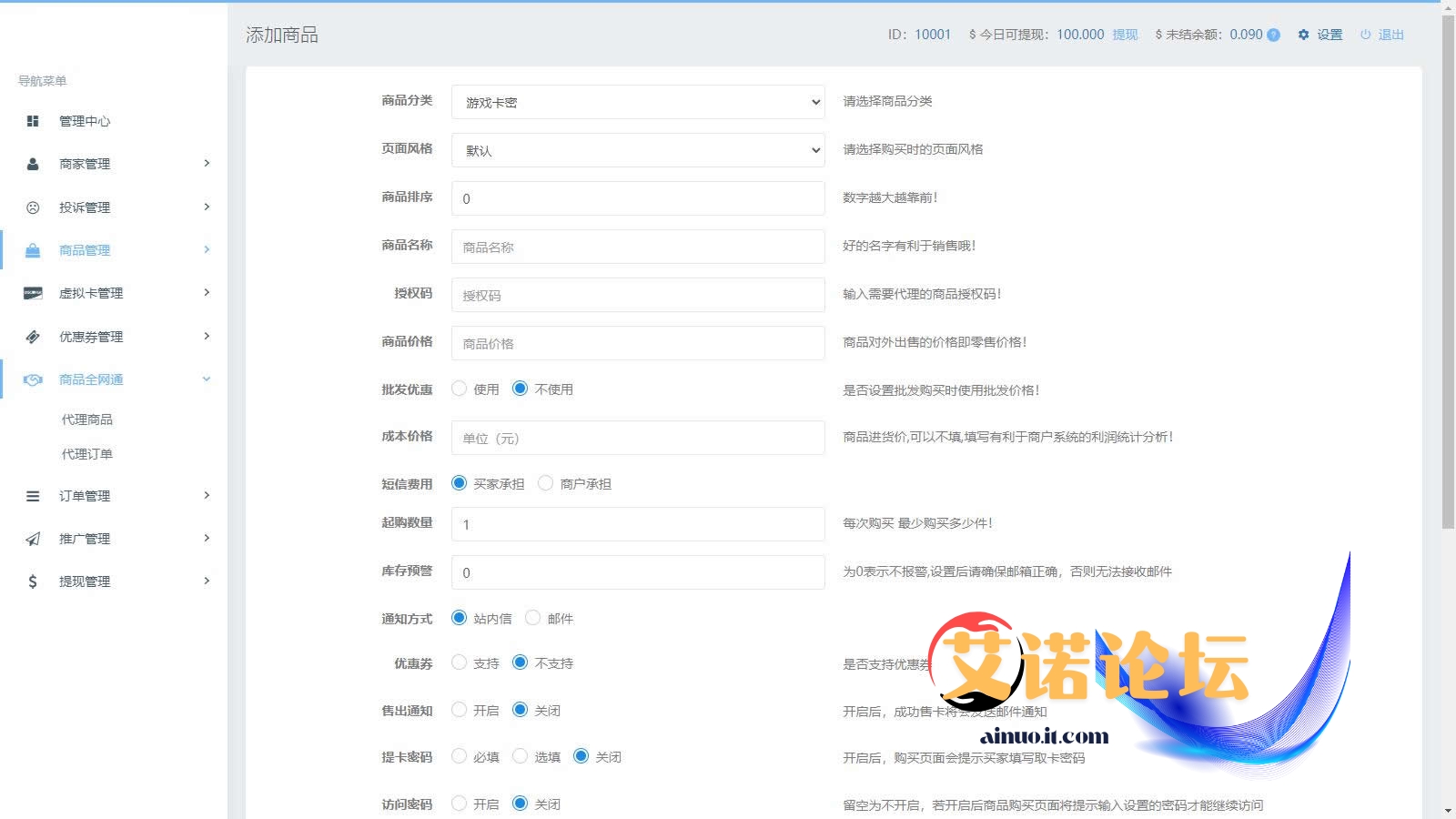Open the 页面风格 dropdown
This screenshot has width=1456, height=819.
pos(637,150)
